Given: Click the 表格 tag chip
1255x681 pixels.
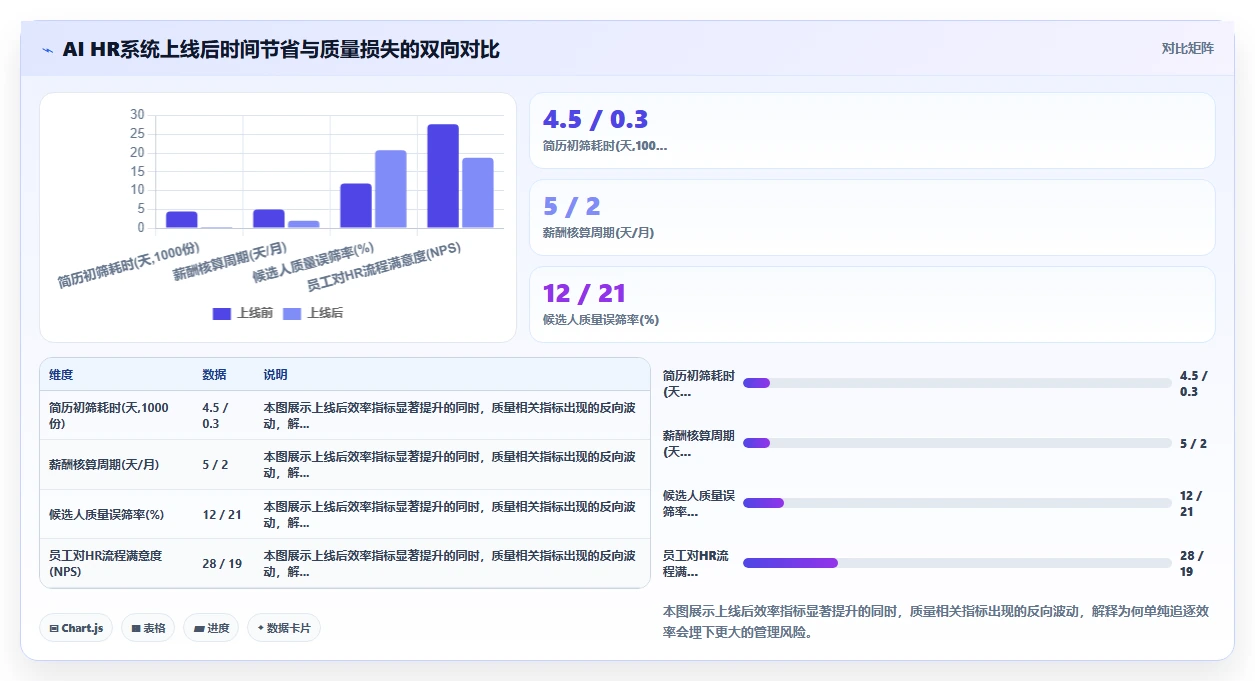Looking at the screenshot, I should 148,628.
